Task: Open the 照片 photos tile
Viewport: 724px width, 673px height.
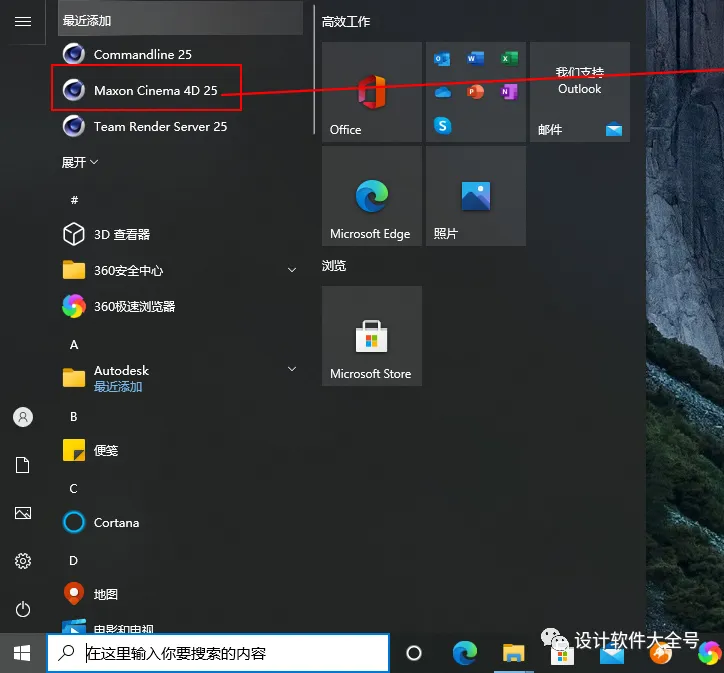Action: click(476, 196)
